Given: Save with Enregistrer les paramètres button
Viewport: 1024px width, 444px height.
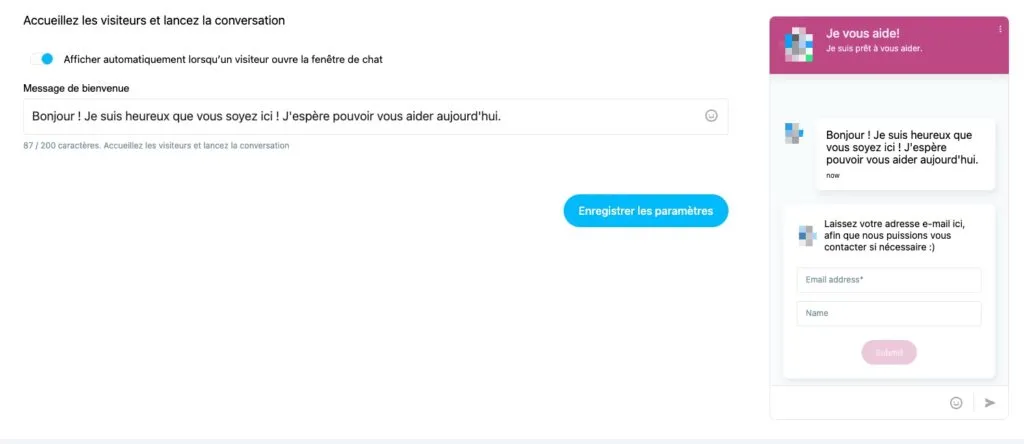Looking at the screenshot, I should (x=646, y=211).
